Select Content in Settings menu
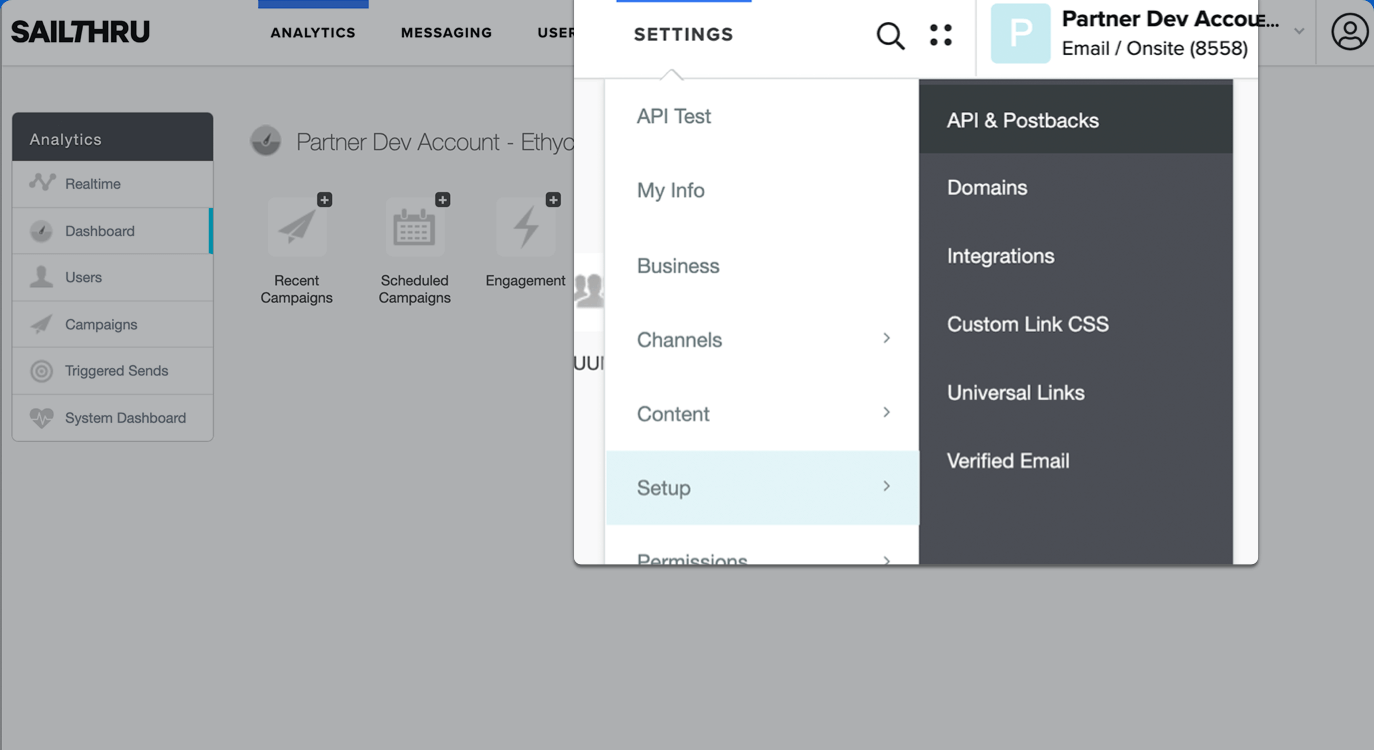Viewport: 1374px width, 750px height. (x=762, y=414)
